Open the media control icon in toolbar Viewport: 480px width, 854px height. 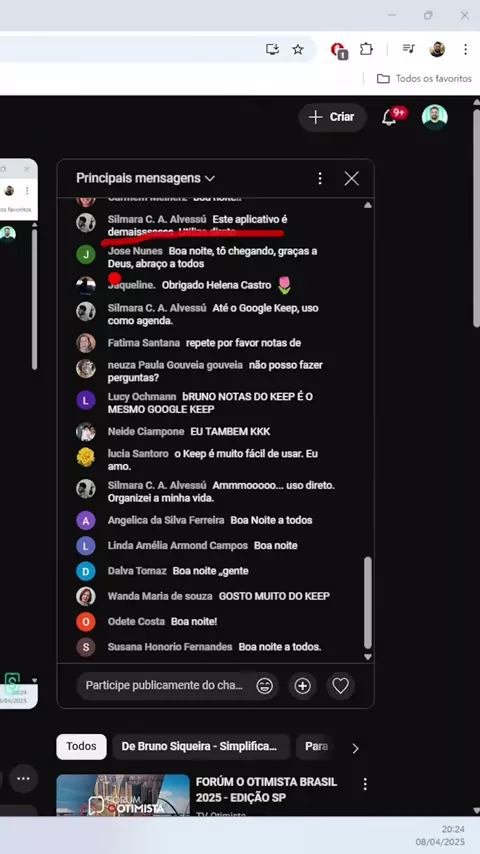click(x=409, y=50)
